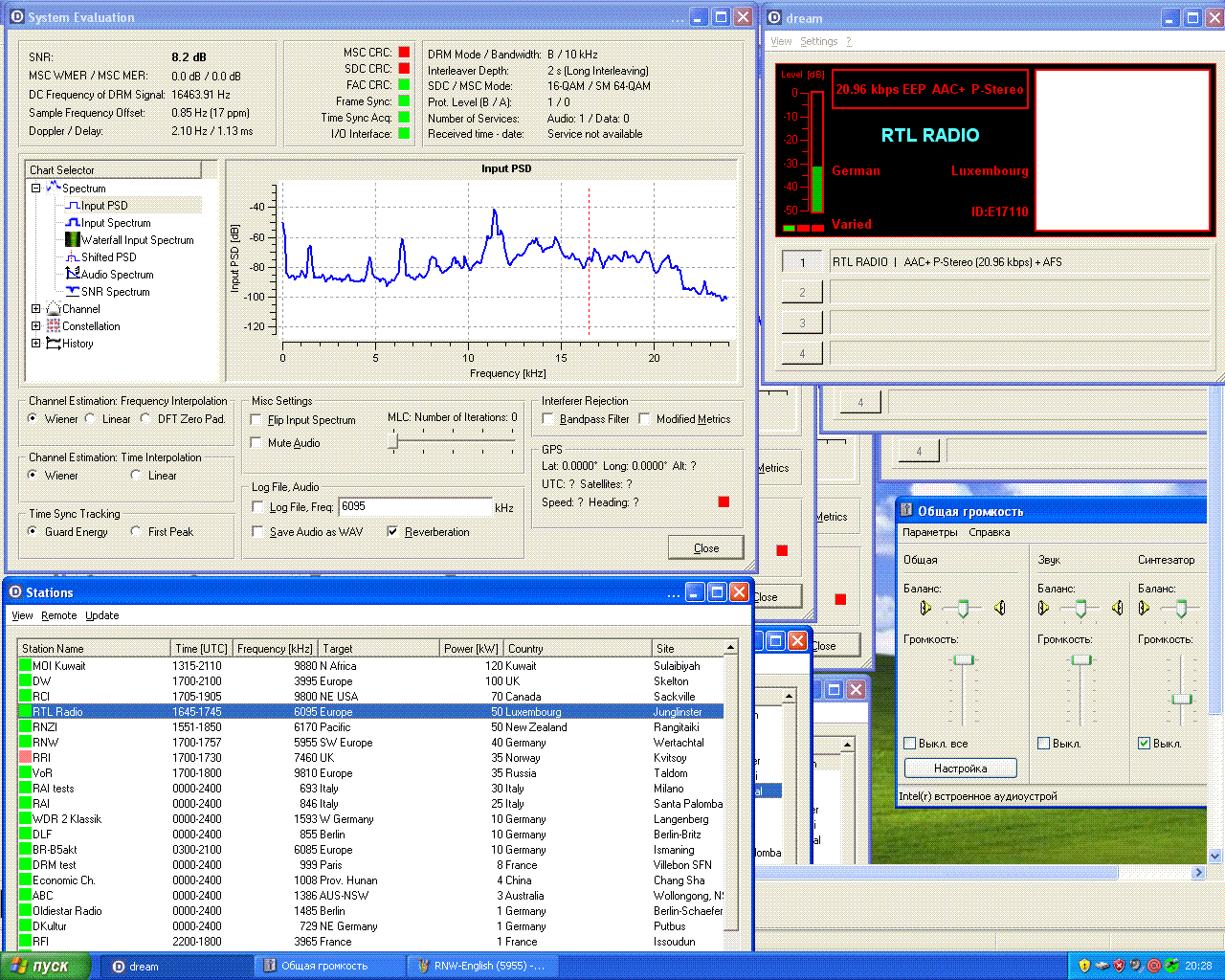Select service button 3 in dream
The height and width of the screenshot is (980, 1225).
click(802, 323)
